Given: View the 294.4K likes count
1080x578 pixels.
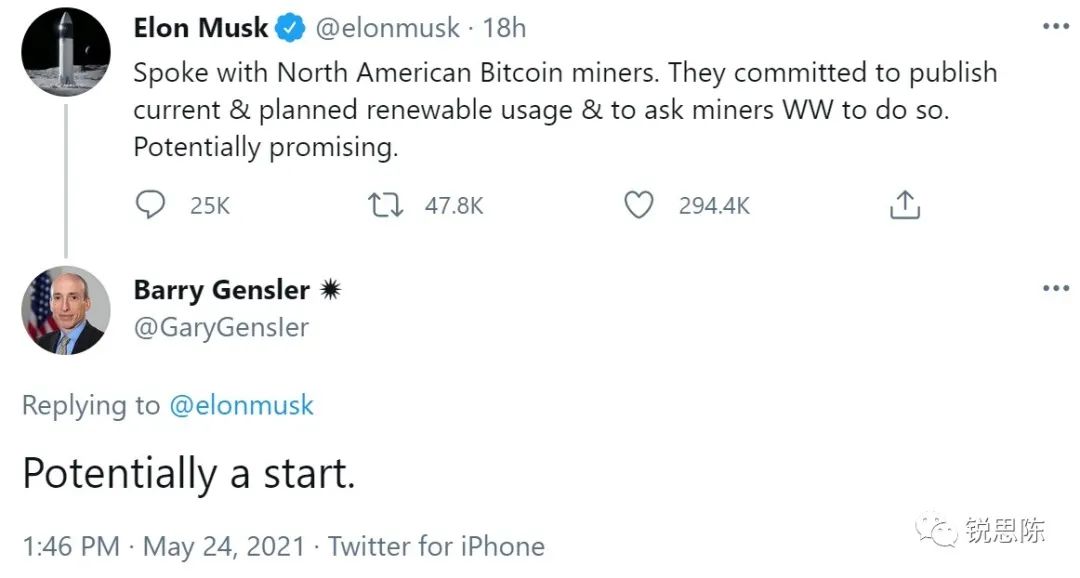Looking at the screenshot, I should (x=714, y=206).
